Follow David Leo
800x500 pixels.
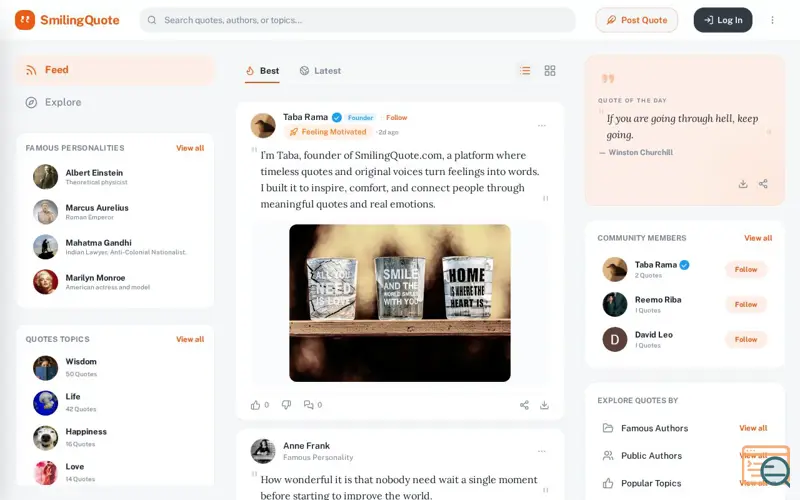coord(745,339)
